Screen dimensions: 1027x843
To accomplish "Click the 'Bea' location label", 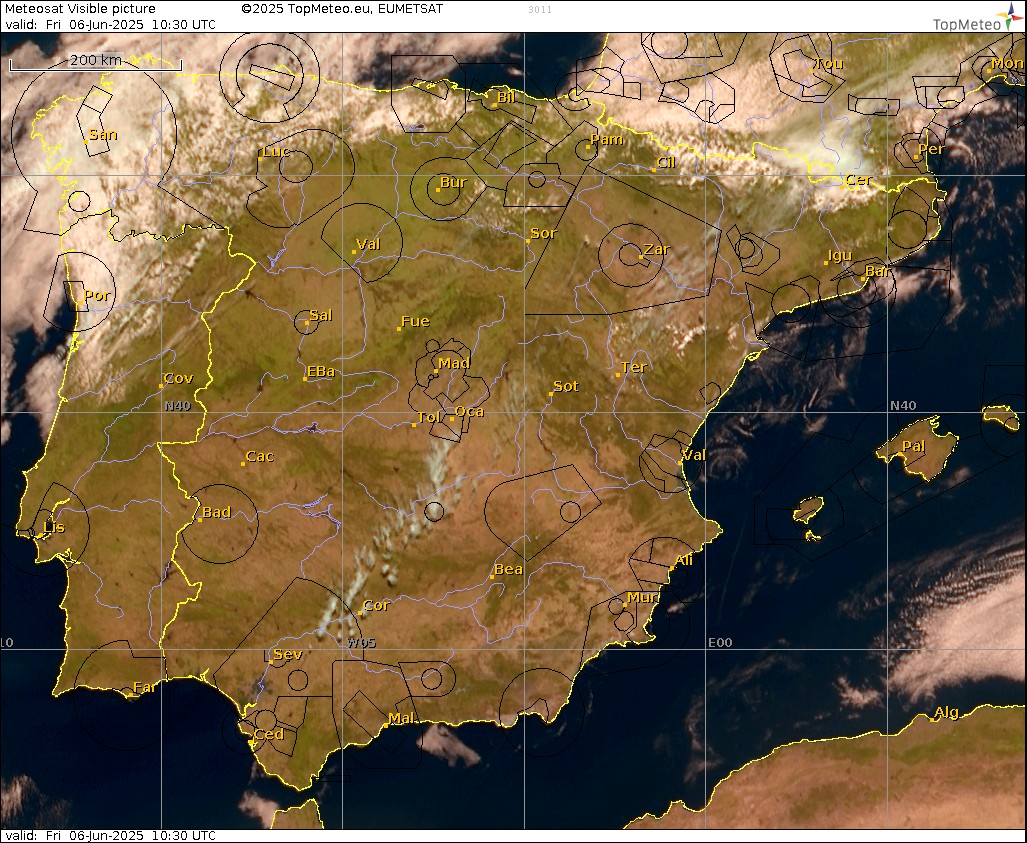I will coord(508,569).
